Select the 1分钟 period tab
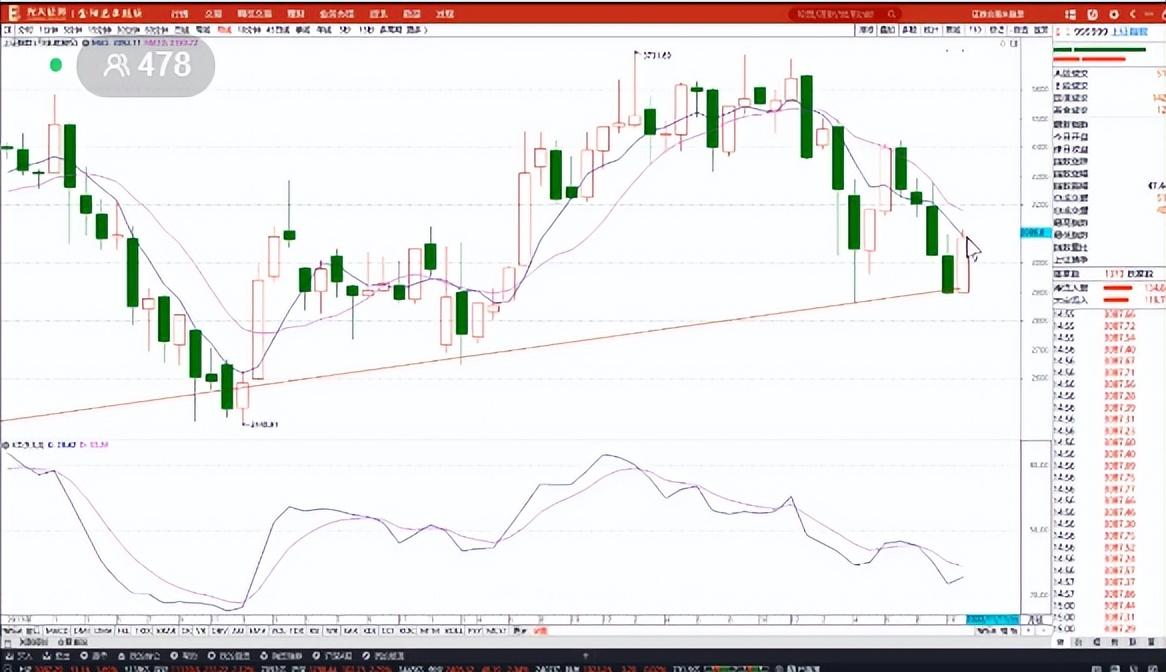 point(48,30)
